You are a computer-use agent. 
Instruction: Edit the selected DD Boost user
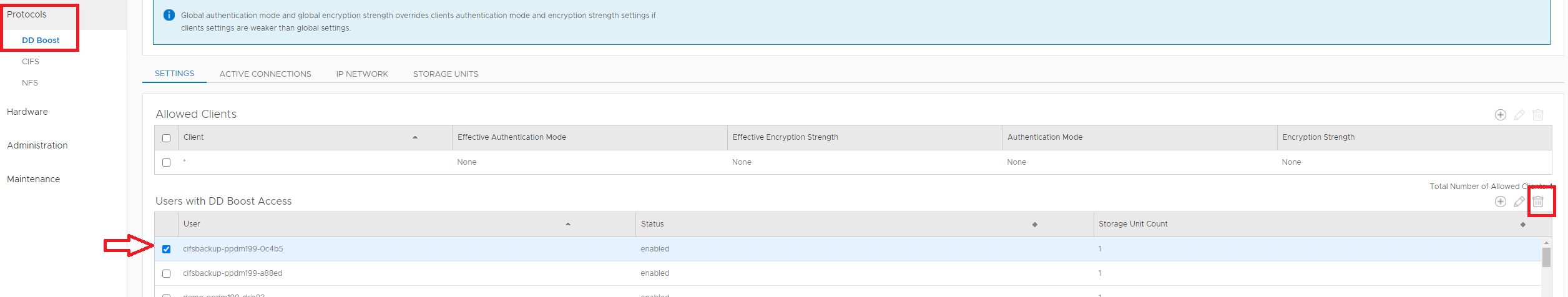(x=1519, y=202)
